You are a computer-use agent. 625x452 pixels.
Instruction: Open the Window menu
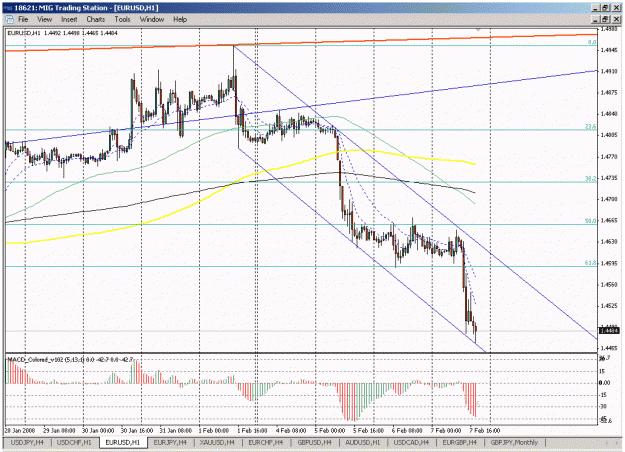[152, 19]
